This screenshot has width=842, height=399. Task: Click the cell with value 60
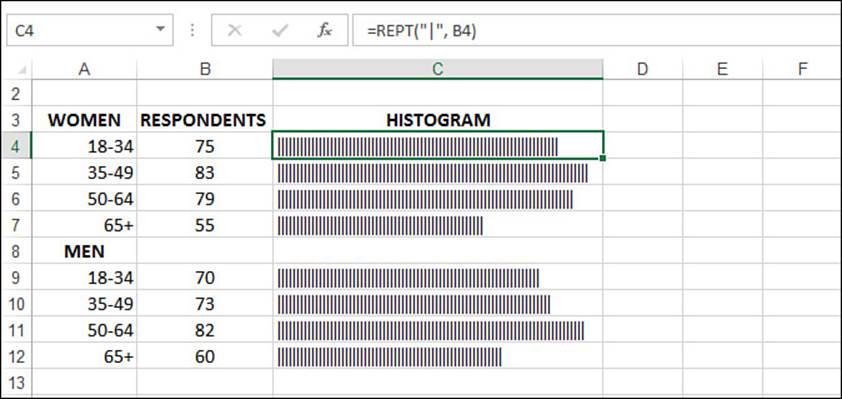click(205, 357)
